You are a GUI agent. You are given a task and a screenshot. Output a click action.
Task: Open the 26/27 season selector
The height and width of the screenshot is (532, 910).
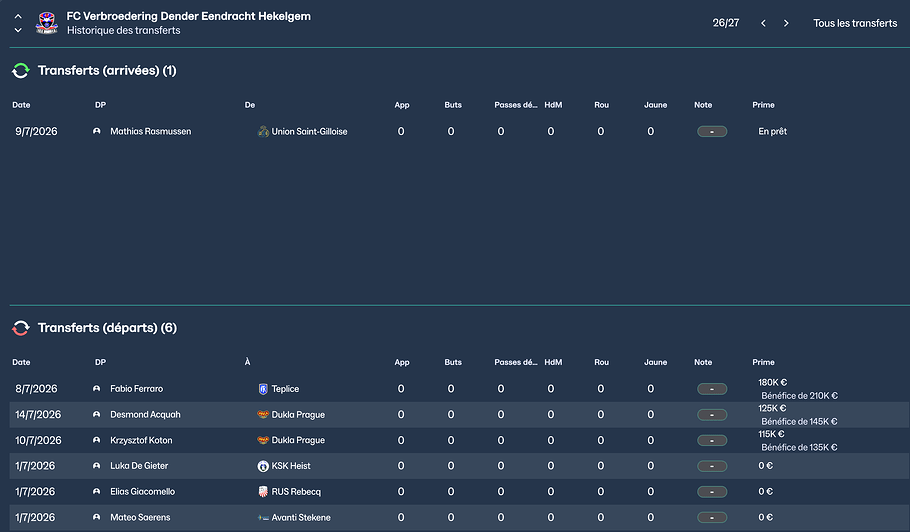coord(725,23)
